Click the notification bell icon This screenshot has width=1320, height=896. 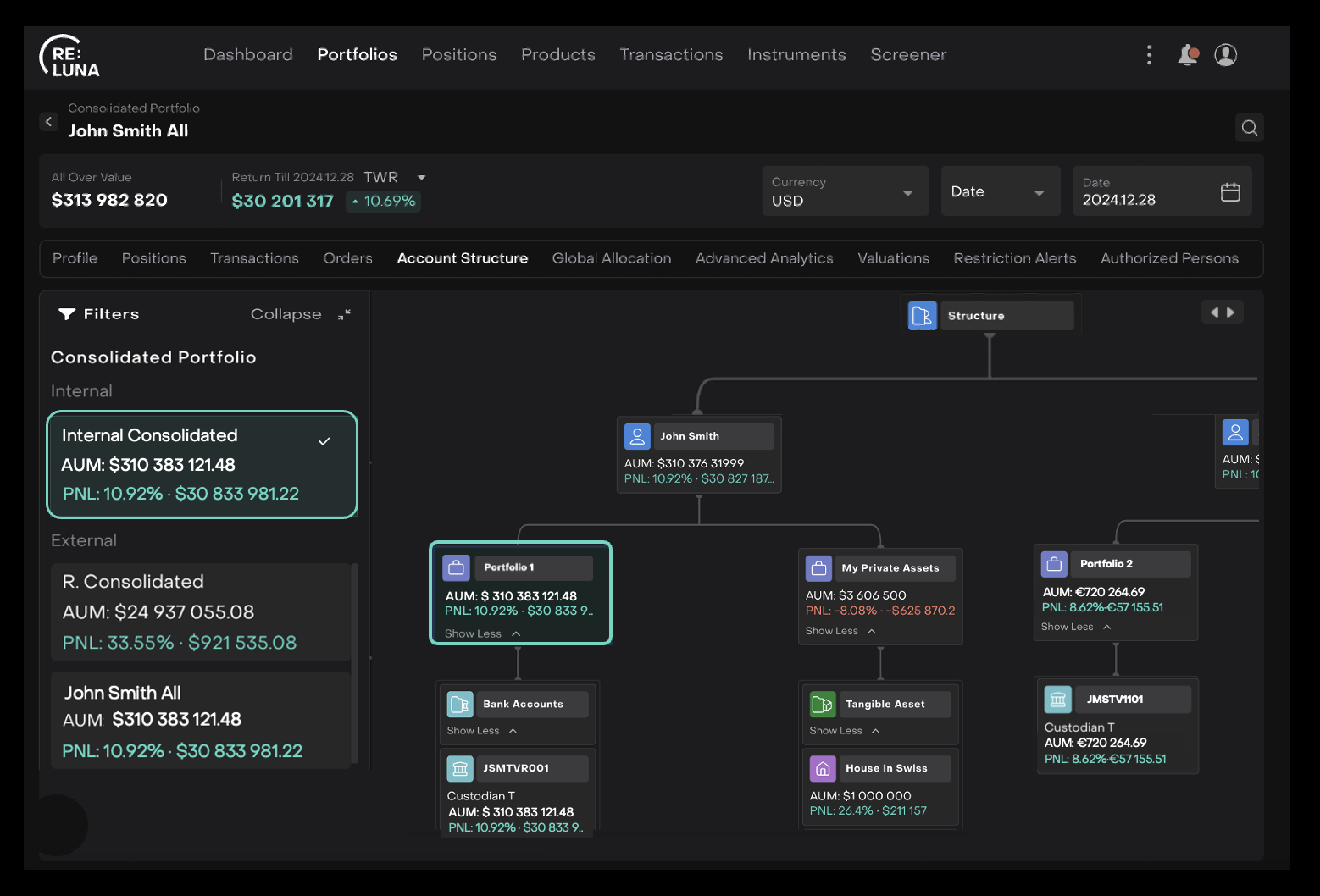[1188, 55]
